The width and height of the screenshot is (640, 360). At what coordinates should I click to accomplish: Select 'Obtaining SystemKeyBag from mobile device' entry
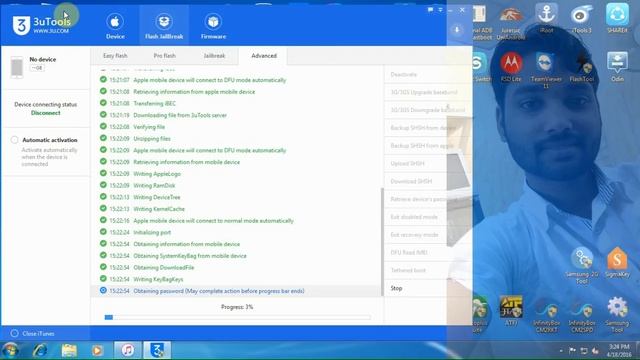point(190,256)
